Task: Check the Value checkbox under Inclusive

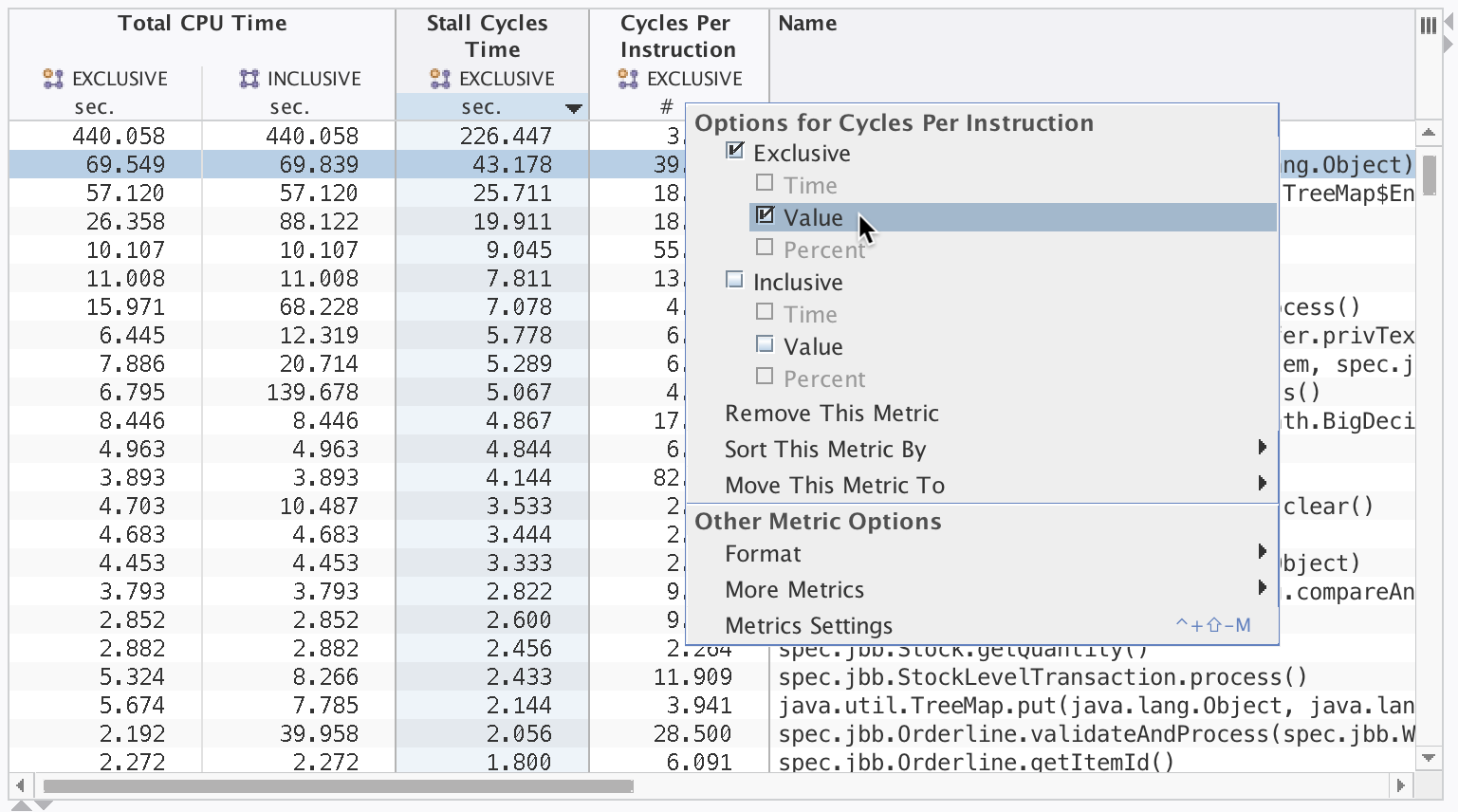Action: pos(764,345)
